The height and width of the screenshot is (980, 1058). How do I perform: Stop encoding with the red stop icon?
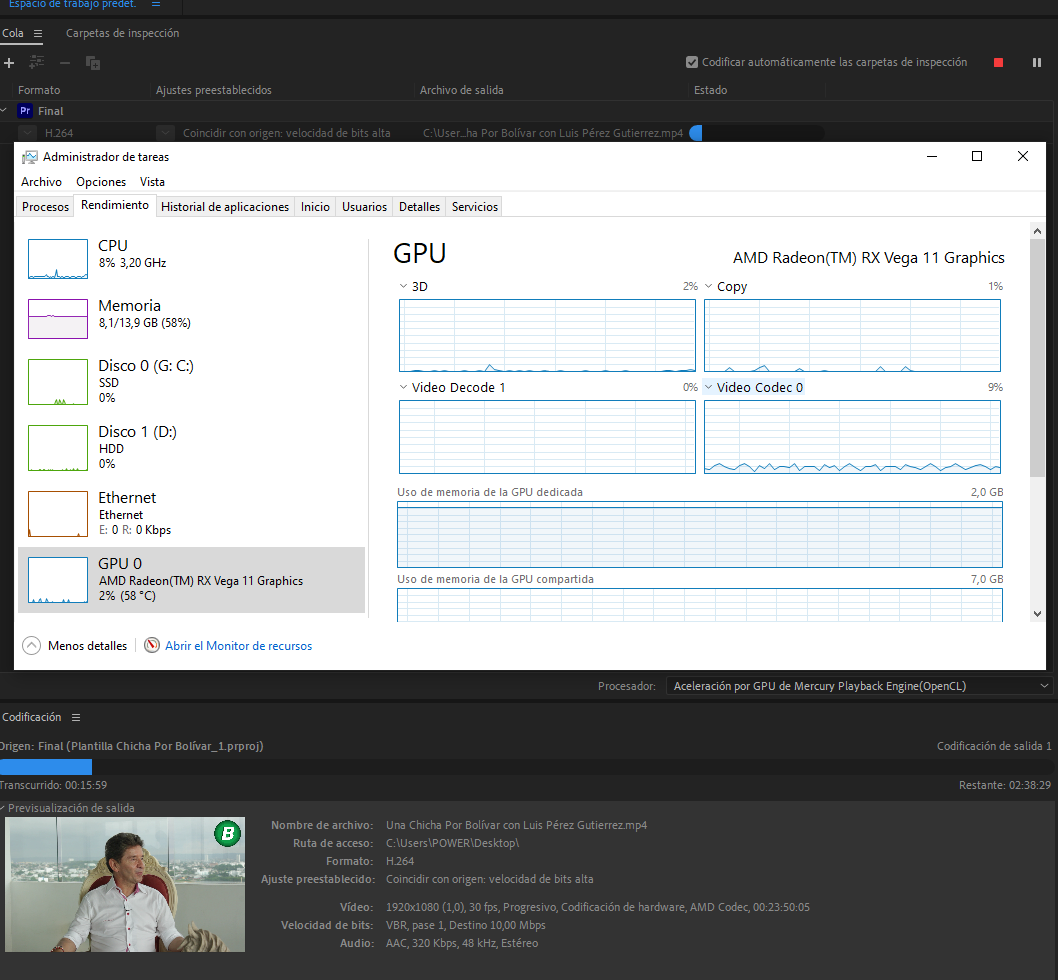[997, 62]
